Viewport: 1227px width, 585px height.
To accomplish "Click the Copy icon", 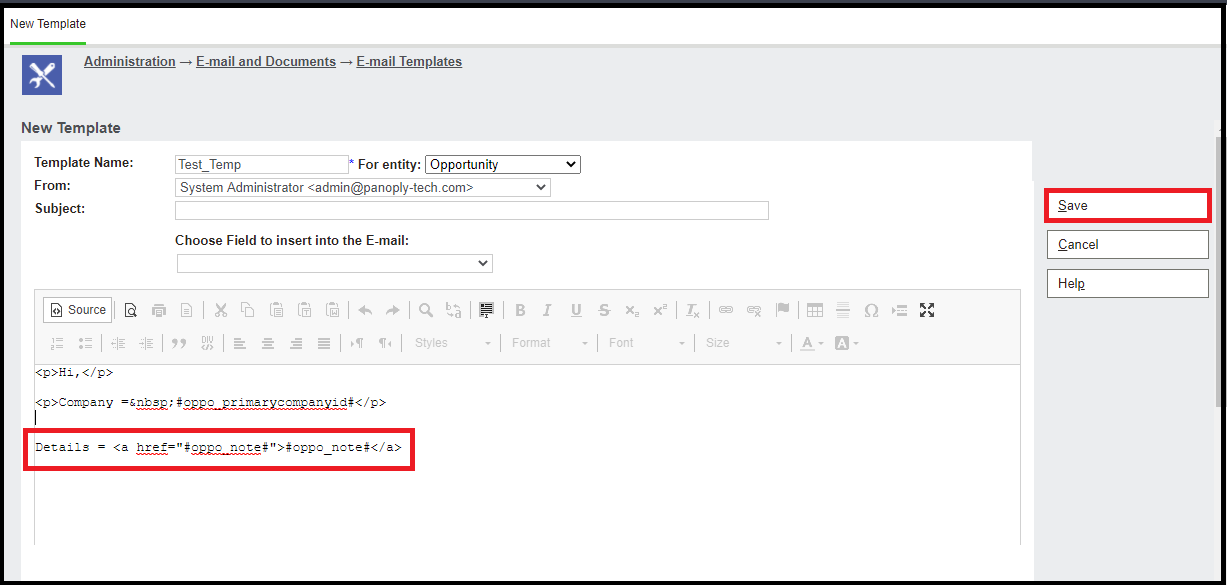I will pyautogui.click(x=248, y=310).
